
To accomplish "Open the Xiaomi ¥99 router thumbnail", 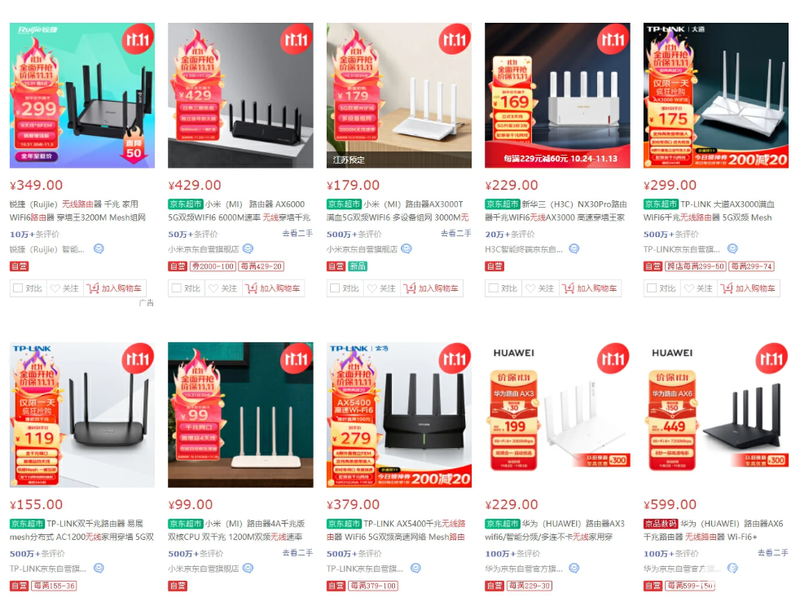I will coord(241,415).
